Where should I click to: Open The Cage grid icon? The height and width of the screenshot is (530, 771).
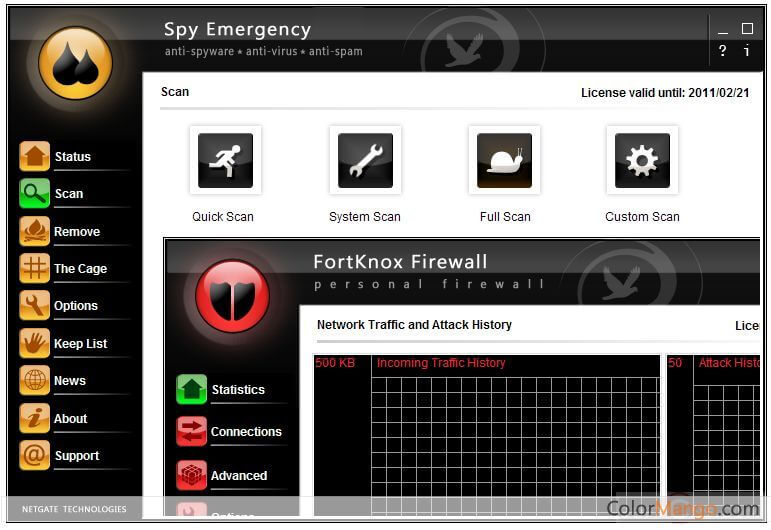34,268
